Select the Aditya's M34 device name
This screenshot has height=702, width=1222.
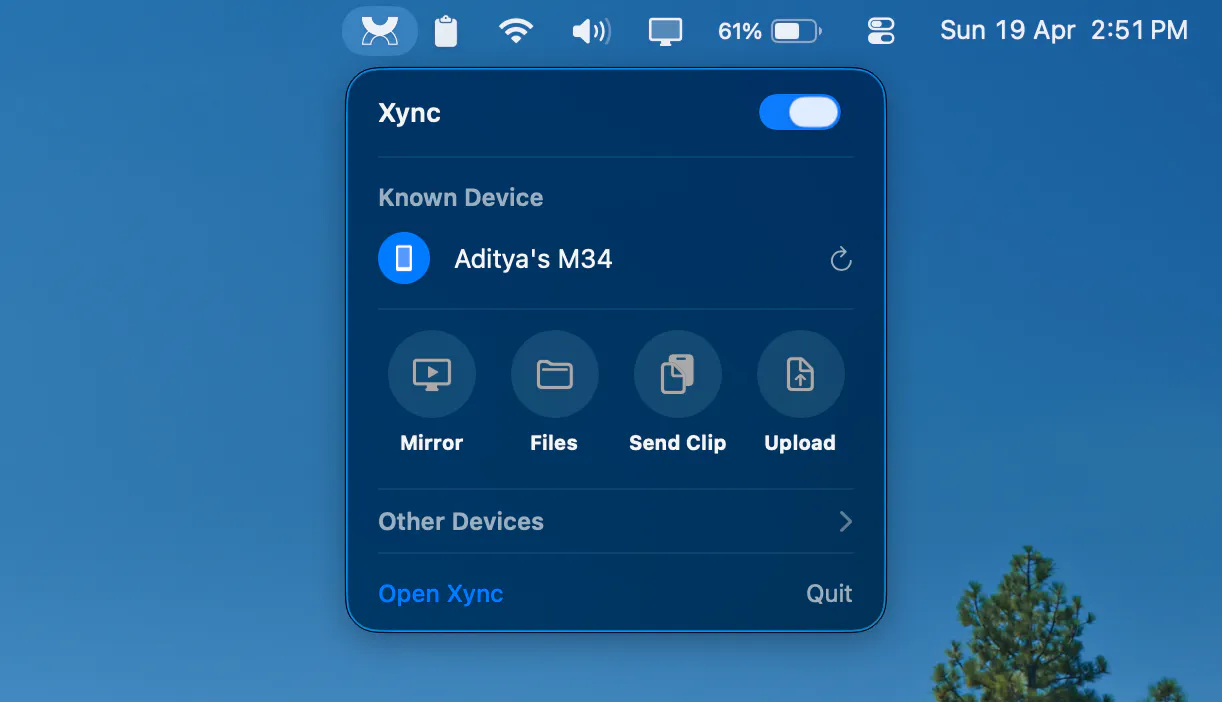click(533, 259)
